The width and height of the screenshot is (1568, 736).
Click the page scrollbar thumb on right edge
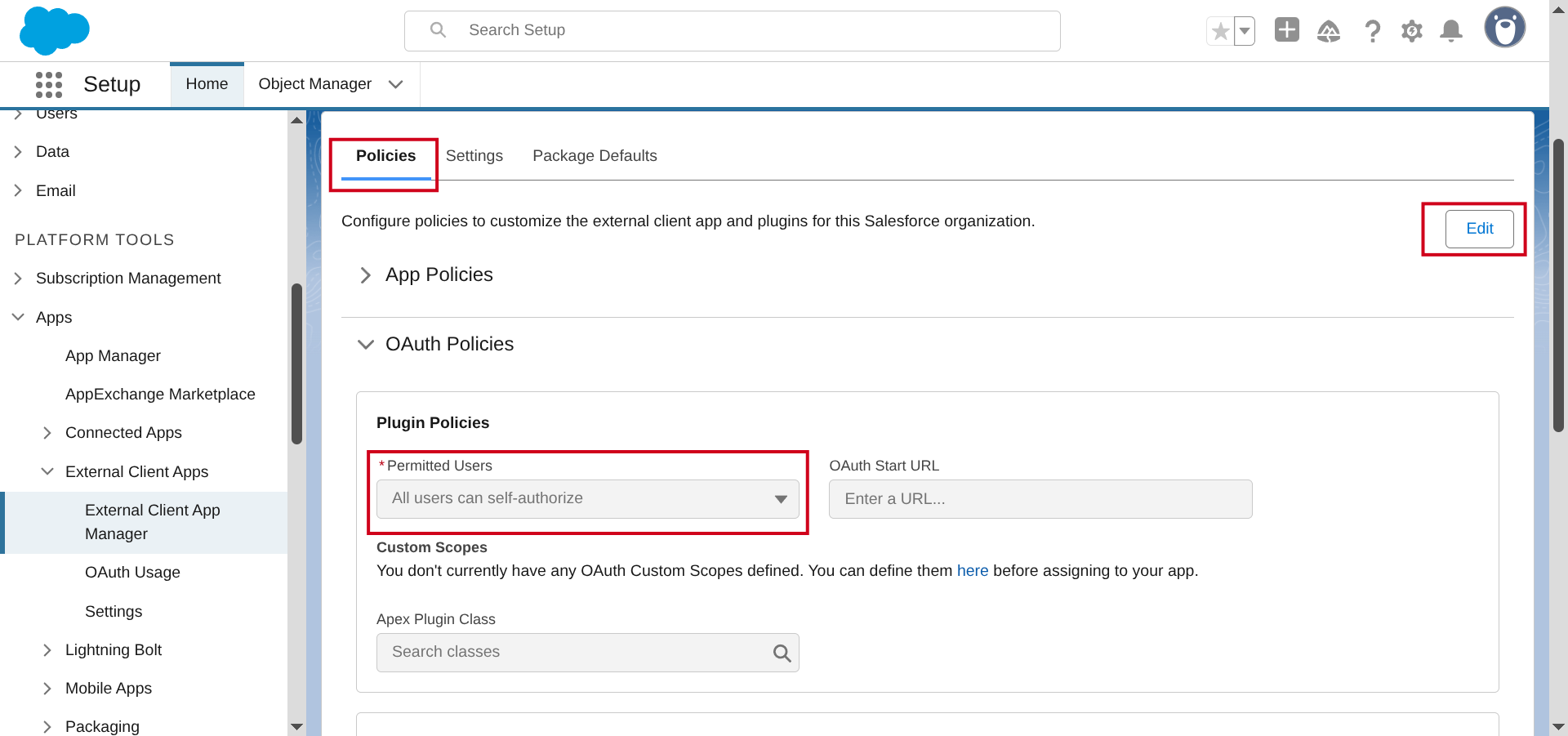(1558, 285)
